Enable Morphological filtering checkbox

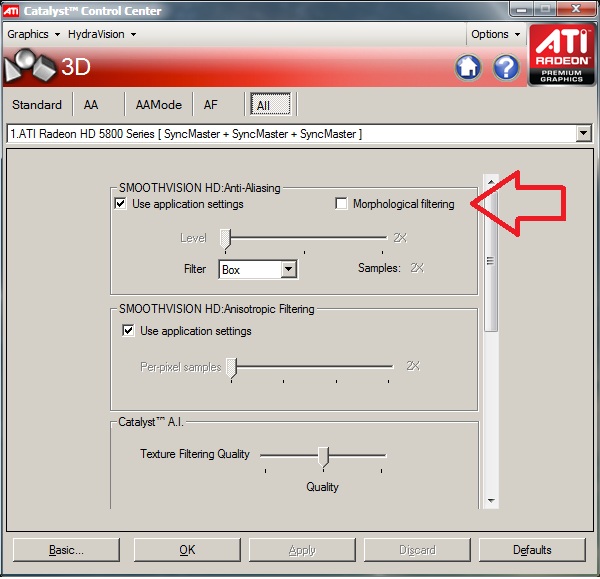tap(341, 204)
